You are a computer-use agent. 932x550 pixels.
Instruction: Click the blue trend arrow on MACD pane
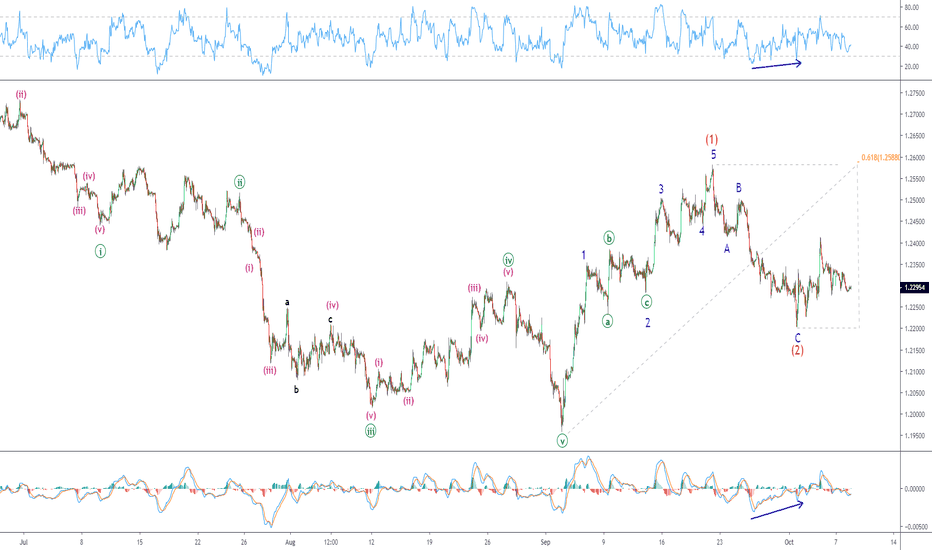point(777,510)
